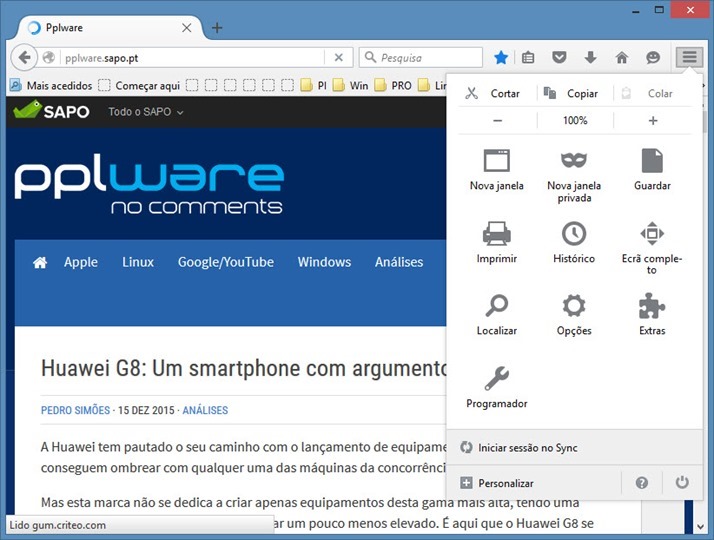The height and width of the screenshot is (540, 714).
Task: Click the hamburger menu button
Action: tap(689, 57)
